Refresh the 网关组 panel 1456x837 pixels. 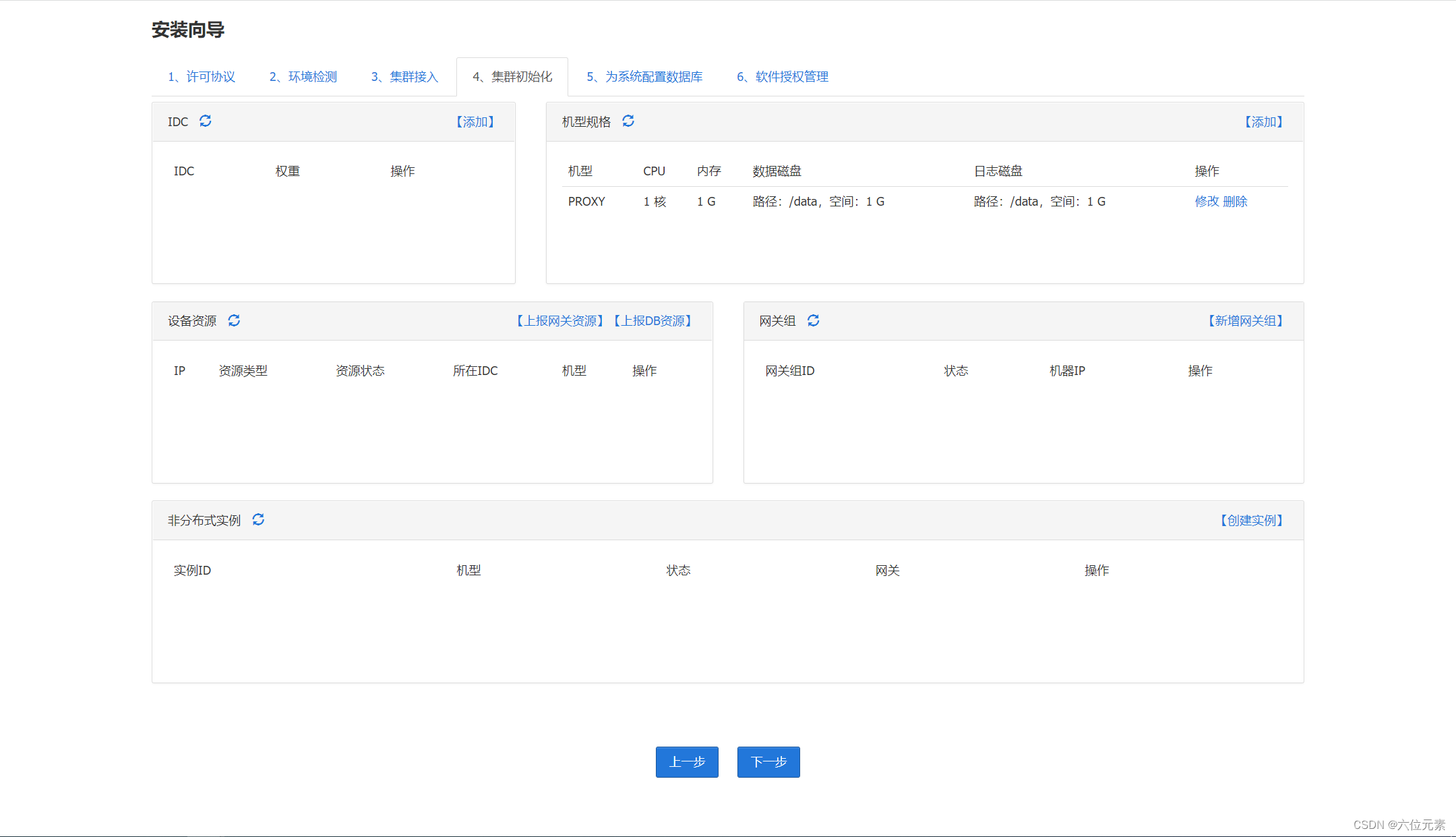point(814,320)
